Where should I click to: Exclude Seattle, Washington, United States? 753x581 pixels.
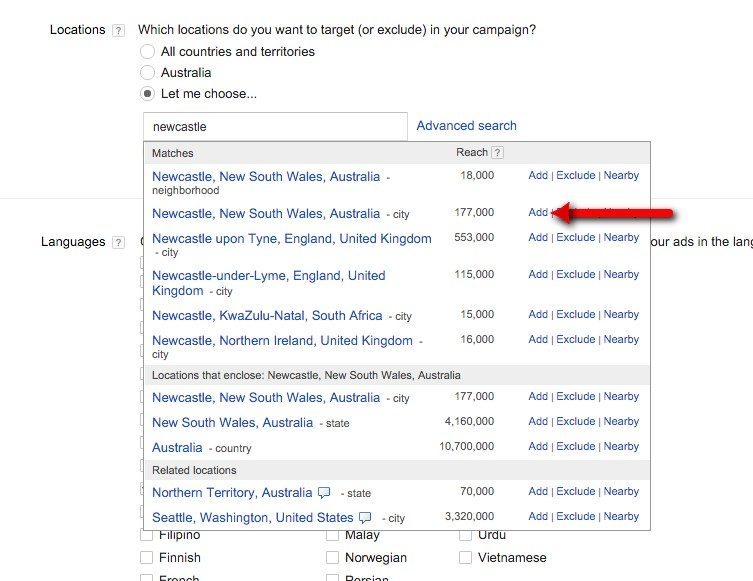pyautogui.click(x=575, y=516)
